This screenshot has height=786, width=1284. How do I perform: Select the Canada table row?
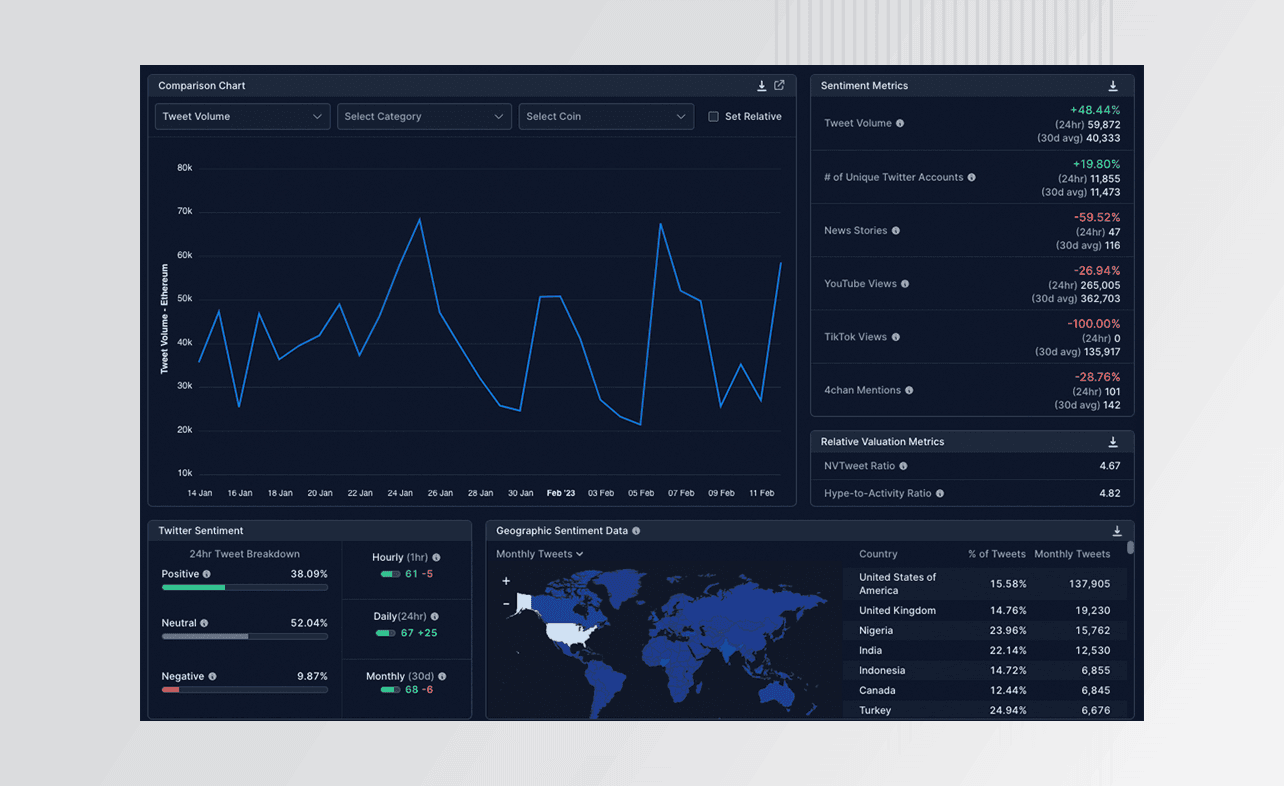(x=985, y=691)
